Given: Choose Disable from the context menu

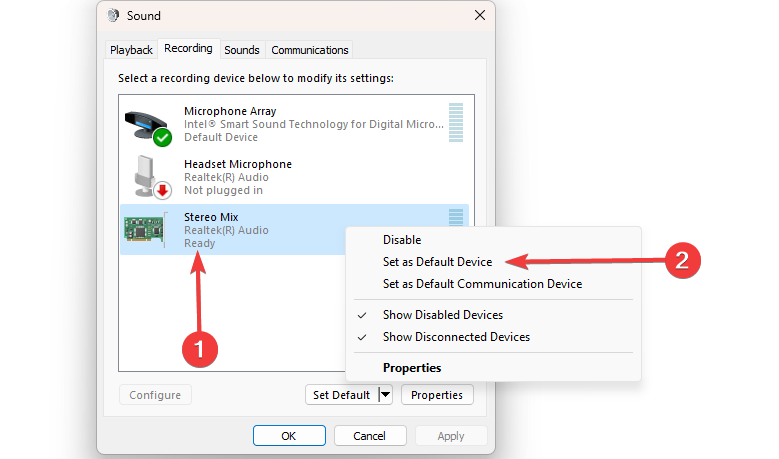Looking at the screenshot, I should click(402, 240).
